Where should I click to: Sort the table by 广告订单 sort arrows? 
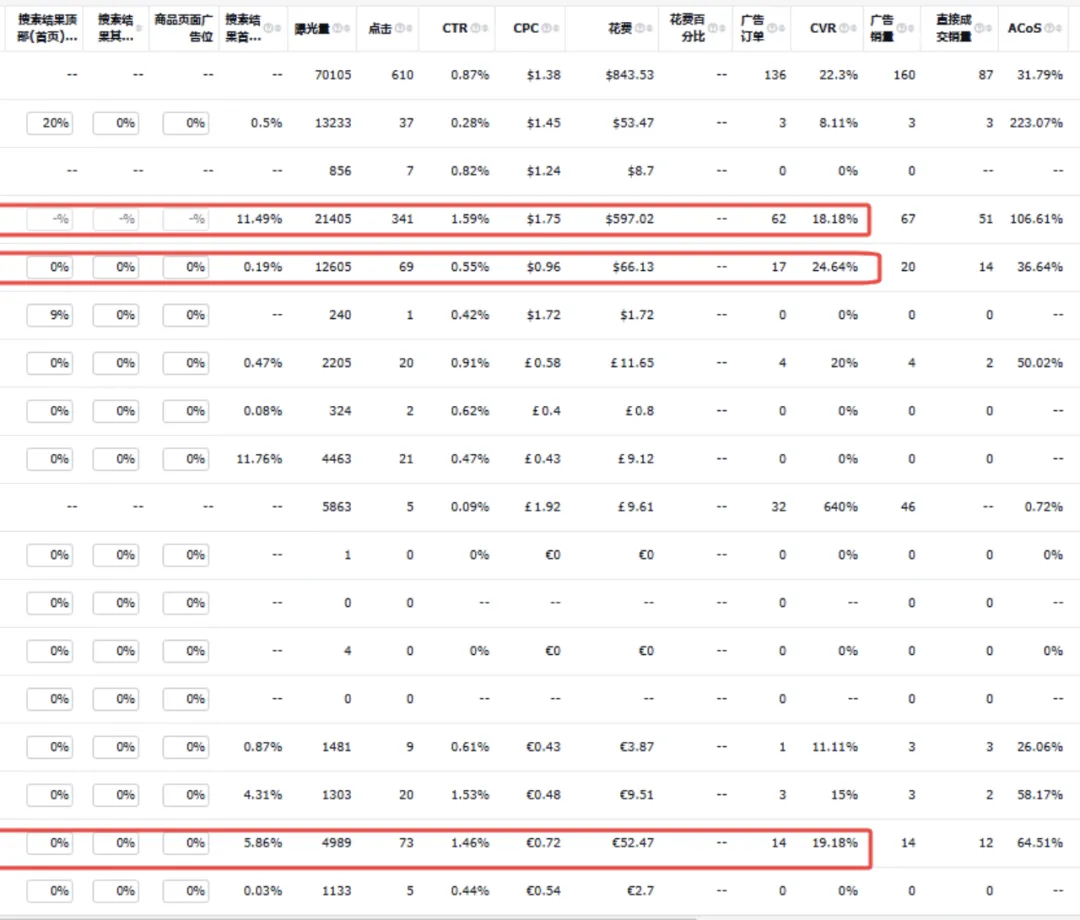[781, 28]
